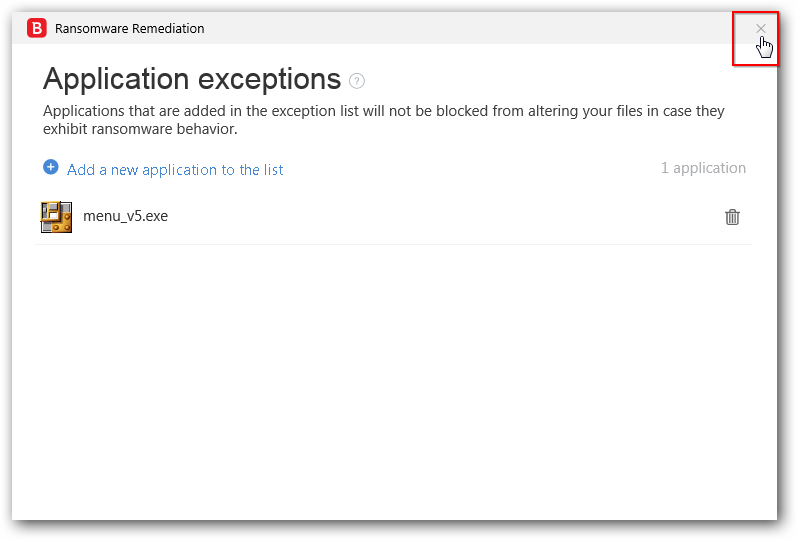
Task: Click the "Ransomware Remediation" window title
Action: 129,29
